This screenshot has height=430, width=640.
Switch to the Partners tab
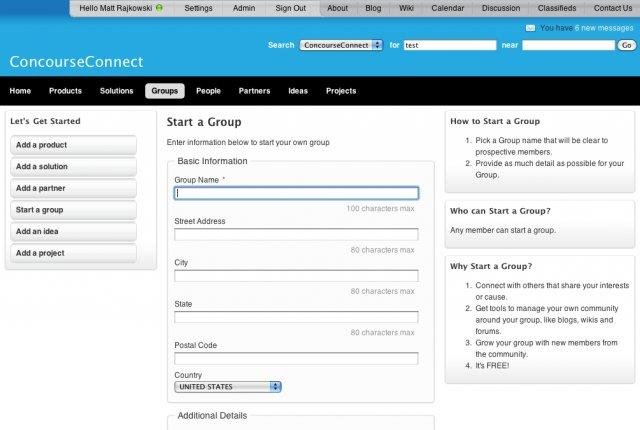[x=254, y=91]
